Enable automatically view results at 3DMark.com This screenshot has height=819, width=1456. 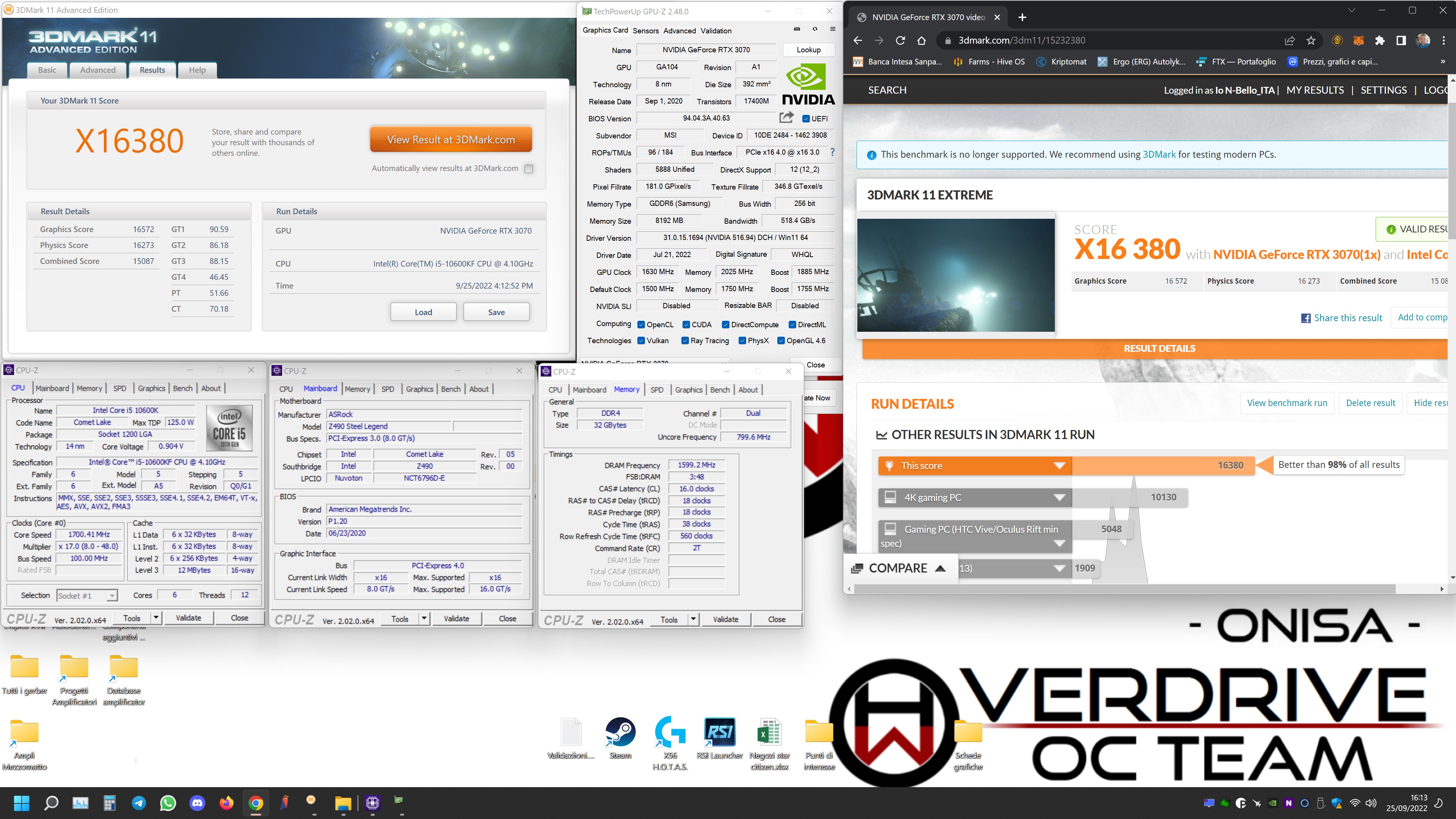tap(529, 168)
